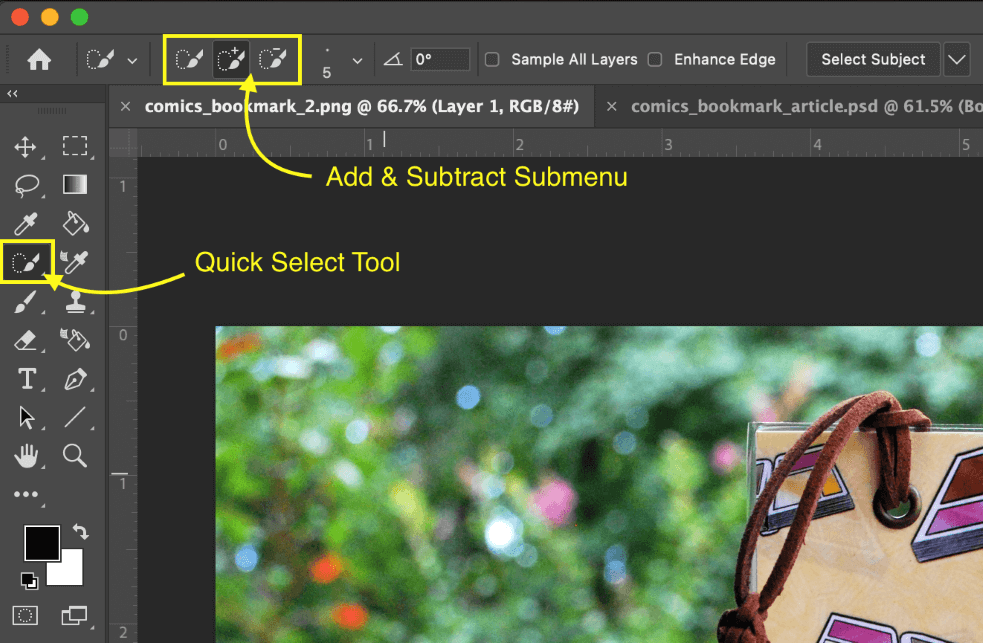Toggle Quick Mask mode
Screen dimensions: 983x643
coord(25,615)
